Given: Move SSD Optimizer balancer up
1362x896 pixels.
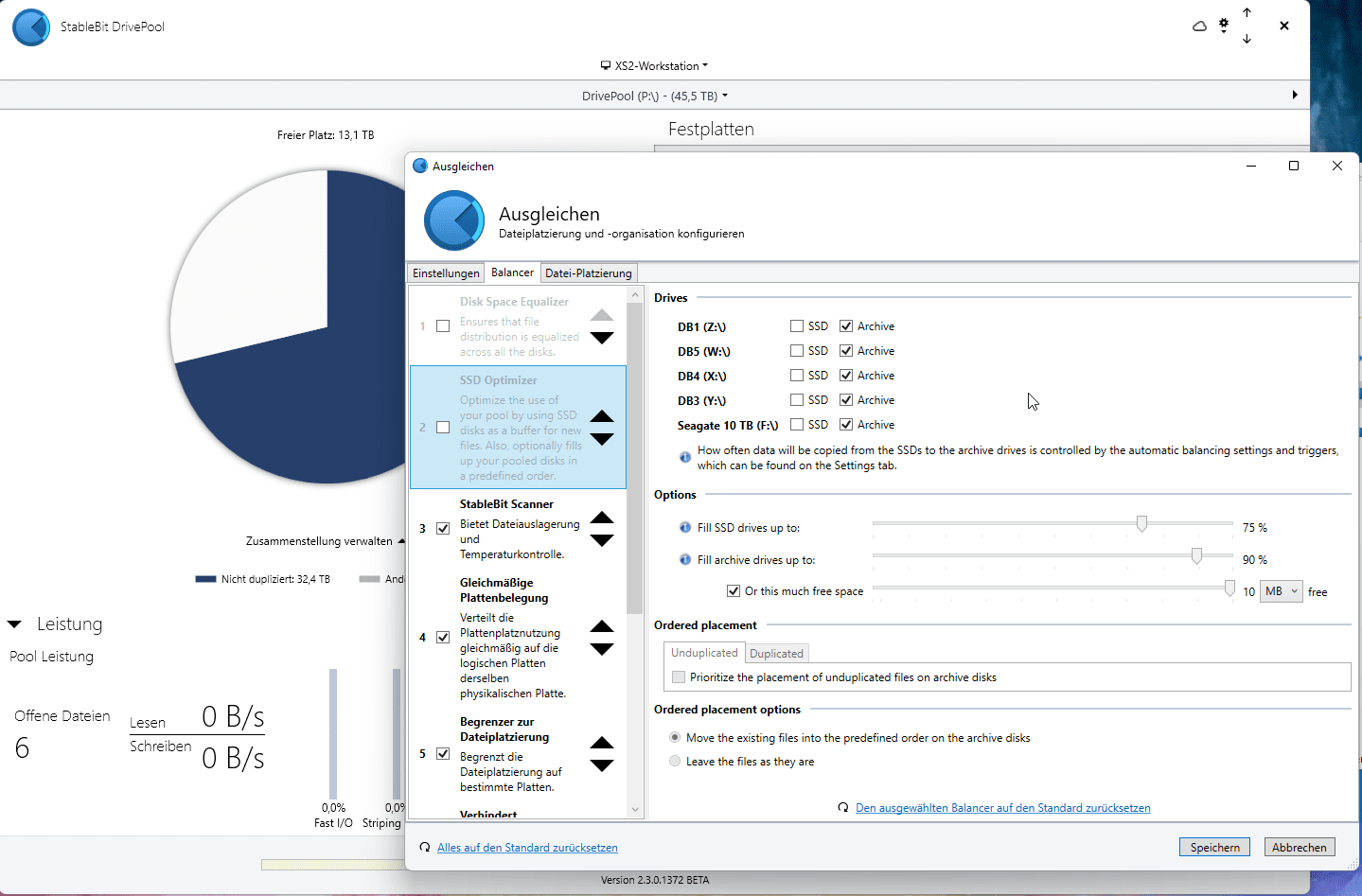Looking at the screenshot, I should 602,416.
